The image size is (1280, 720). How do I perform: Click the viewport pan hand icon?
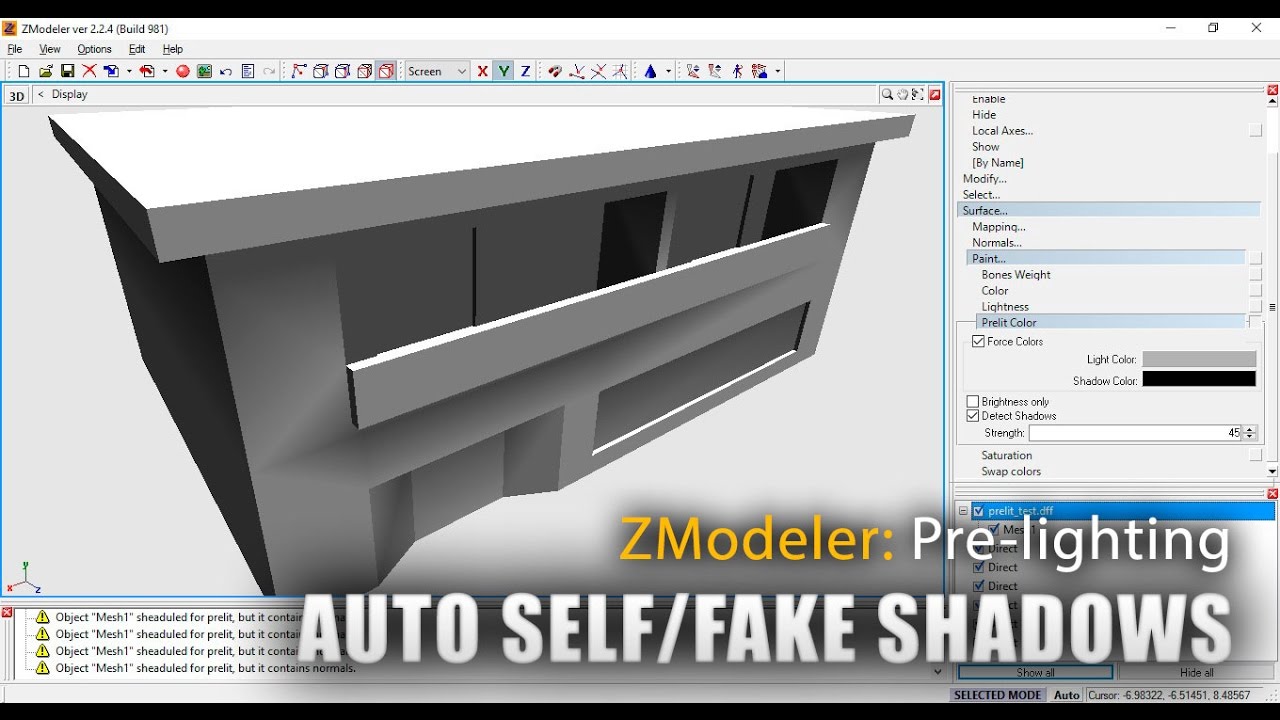click(902, 94)
